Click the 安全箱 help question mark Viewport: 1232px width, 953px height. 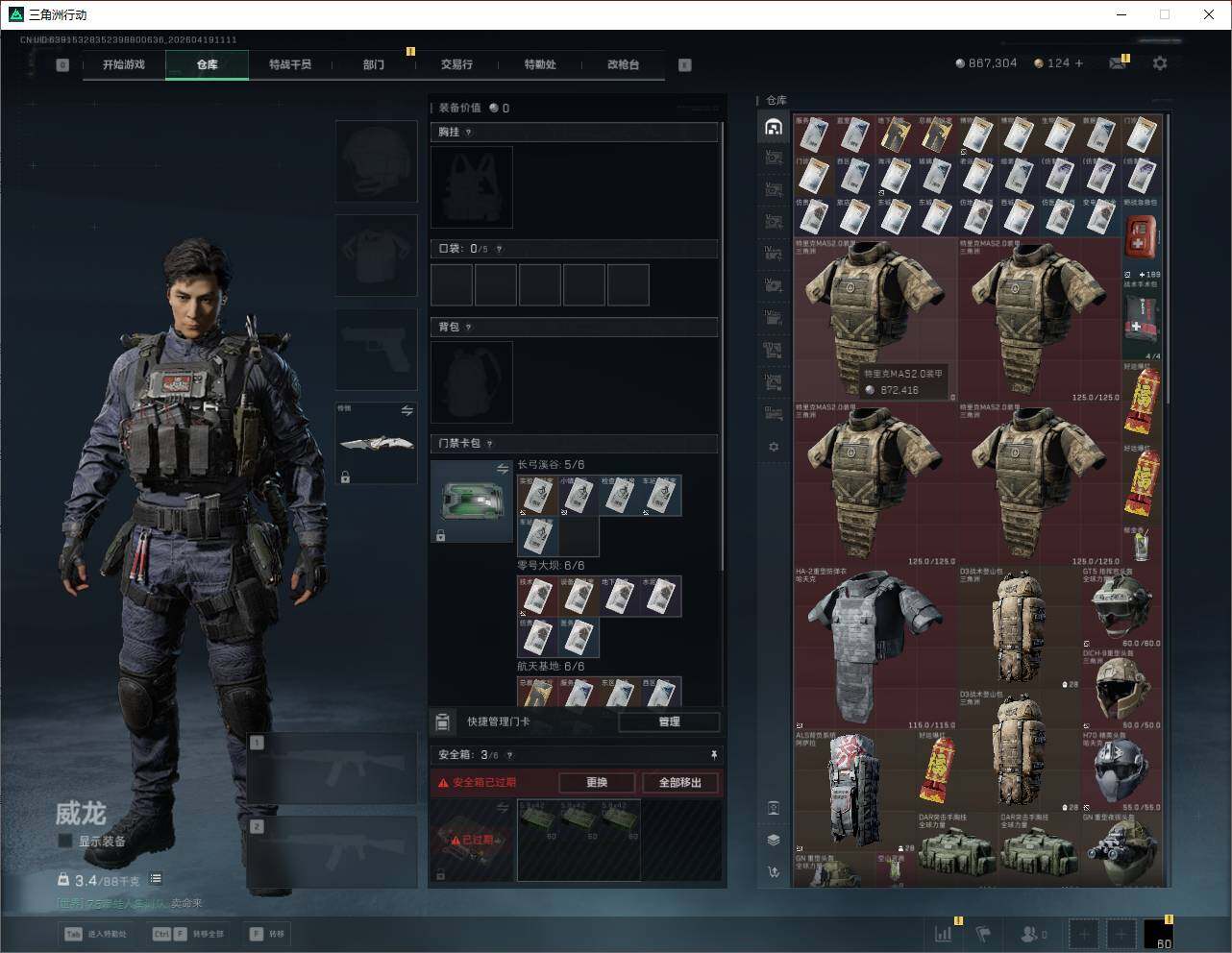(509, 755)
